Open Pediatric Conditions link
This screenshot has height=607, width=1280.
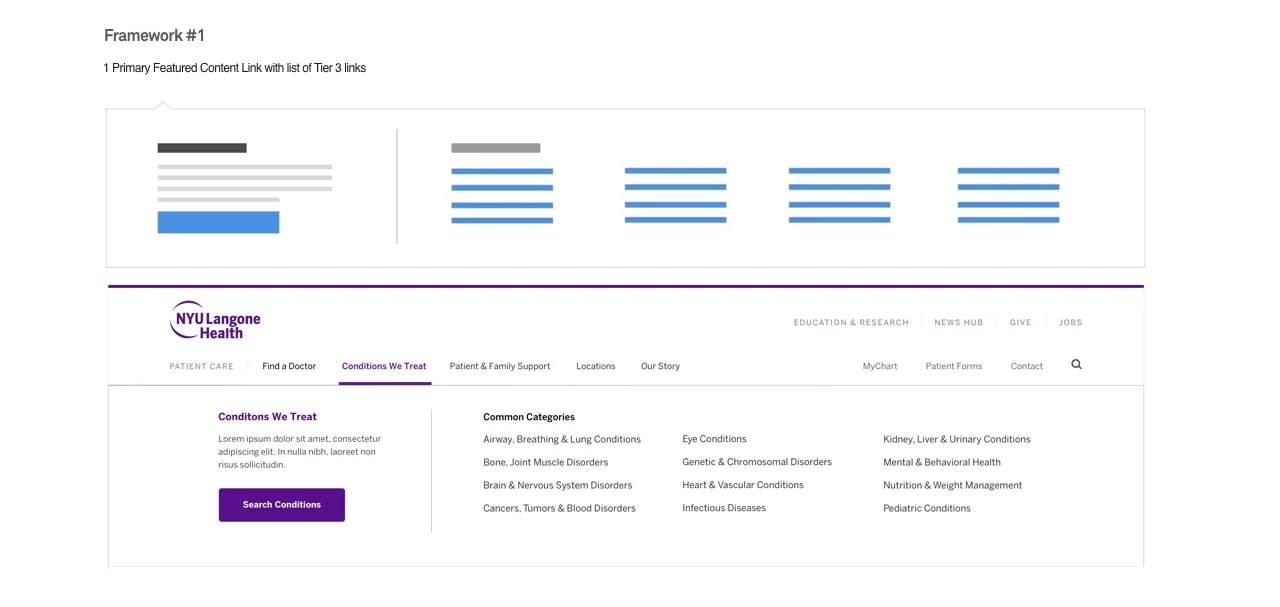click(x=927, y=508)
